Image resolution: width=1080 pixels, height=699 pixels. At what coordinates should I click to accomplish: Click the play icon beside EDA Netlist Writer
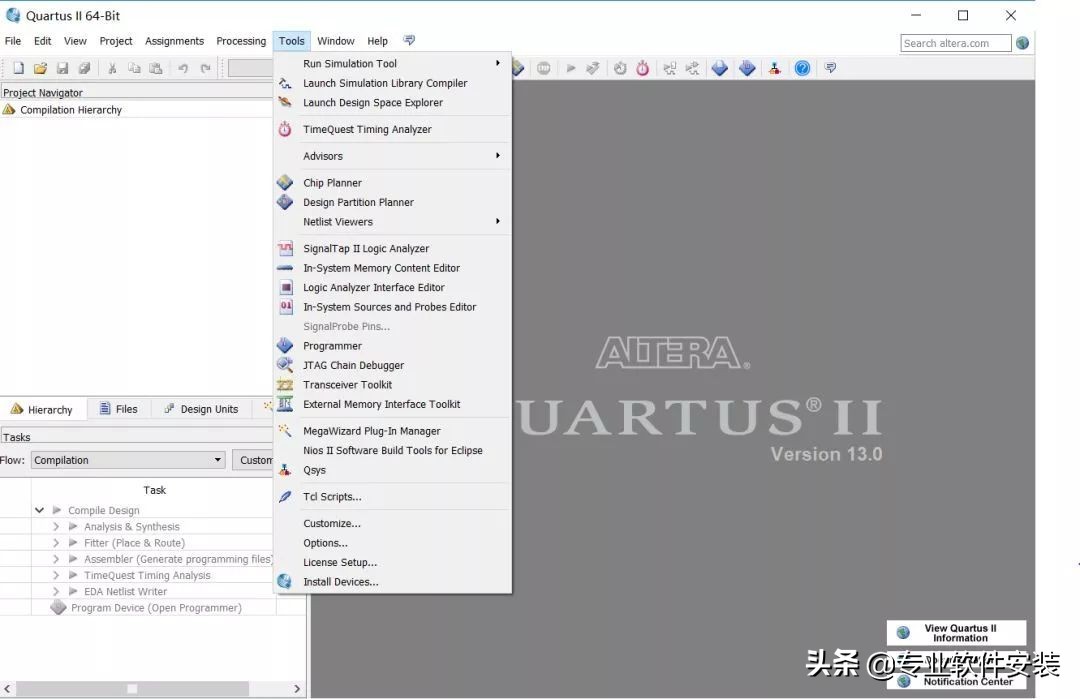(73, 592)
